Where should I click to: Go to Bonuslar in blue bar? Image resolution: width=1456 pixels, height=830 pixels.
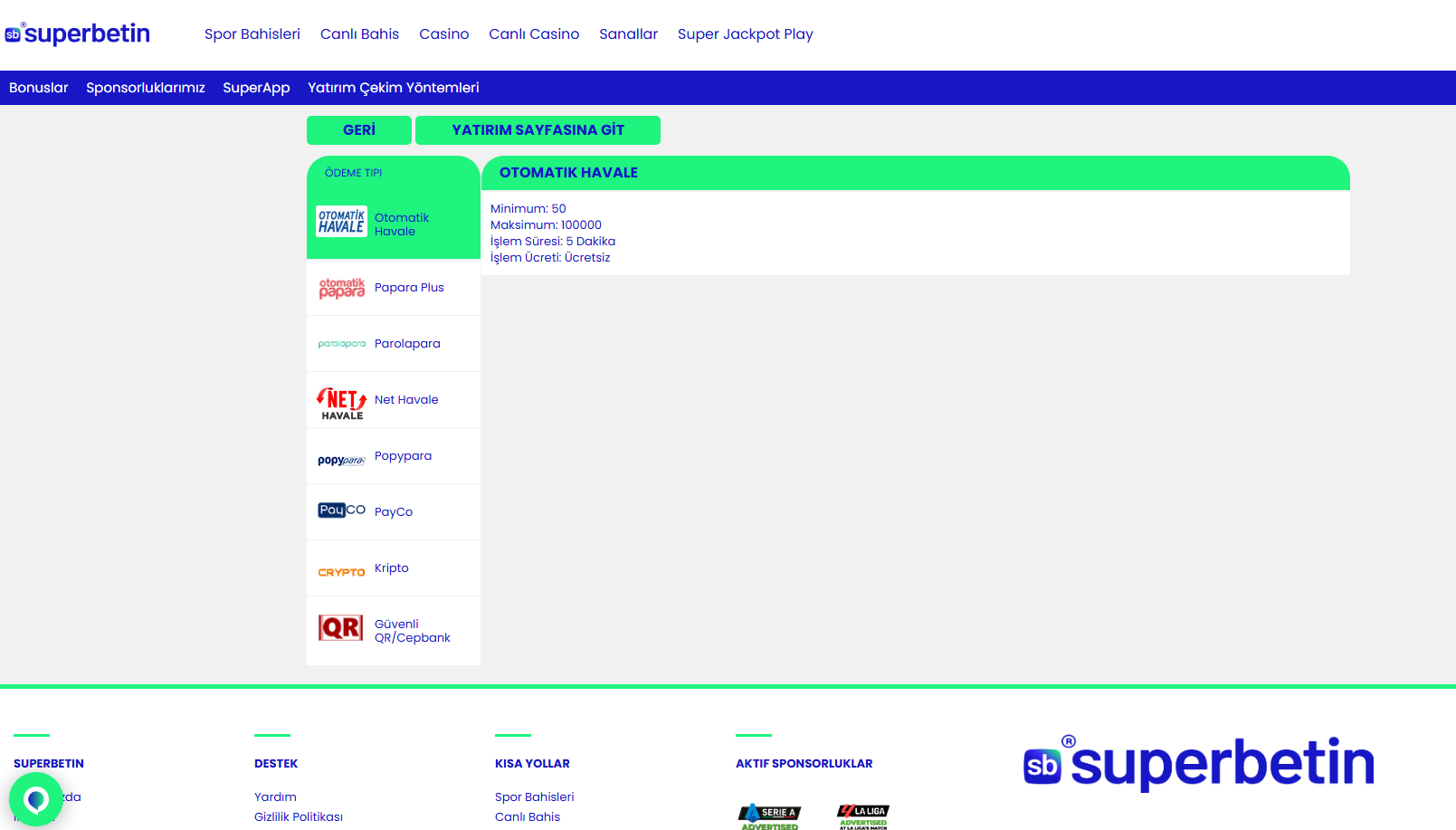[39, 88]
